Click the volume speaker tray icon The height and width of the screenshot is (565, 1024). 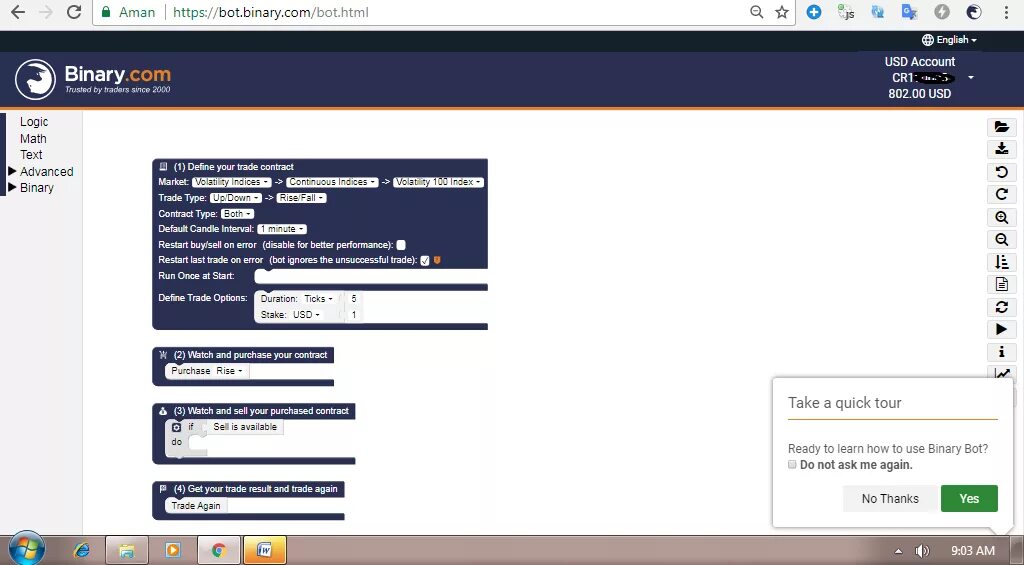[922, 551]
